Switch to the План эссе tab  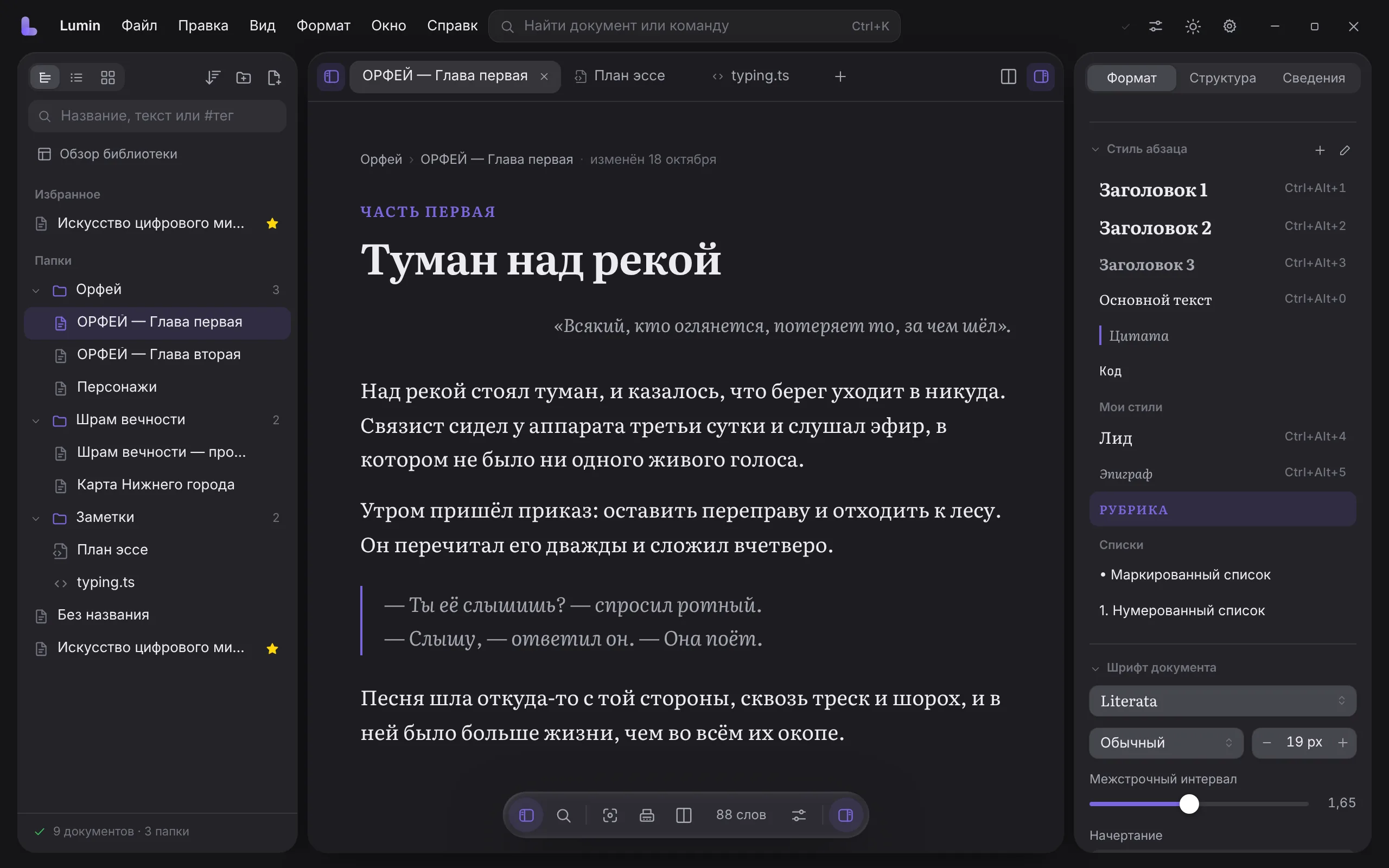tap(629, 76)
